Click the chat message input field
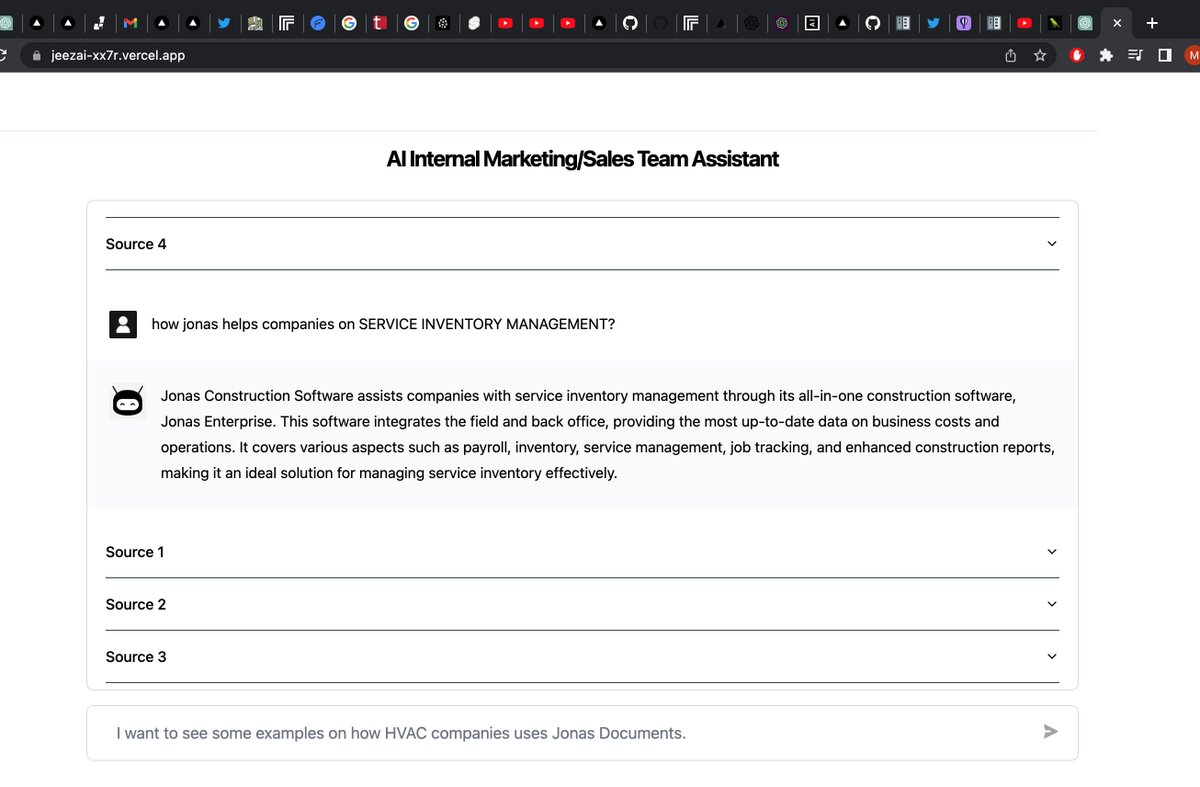This screenshot has width=1200, height=787. pyautogui.click(x=582, y=733)
